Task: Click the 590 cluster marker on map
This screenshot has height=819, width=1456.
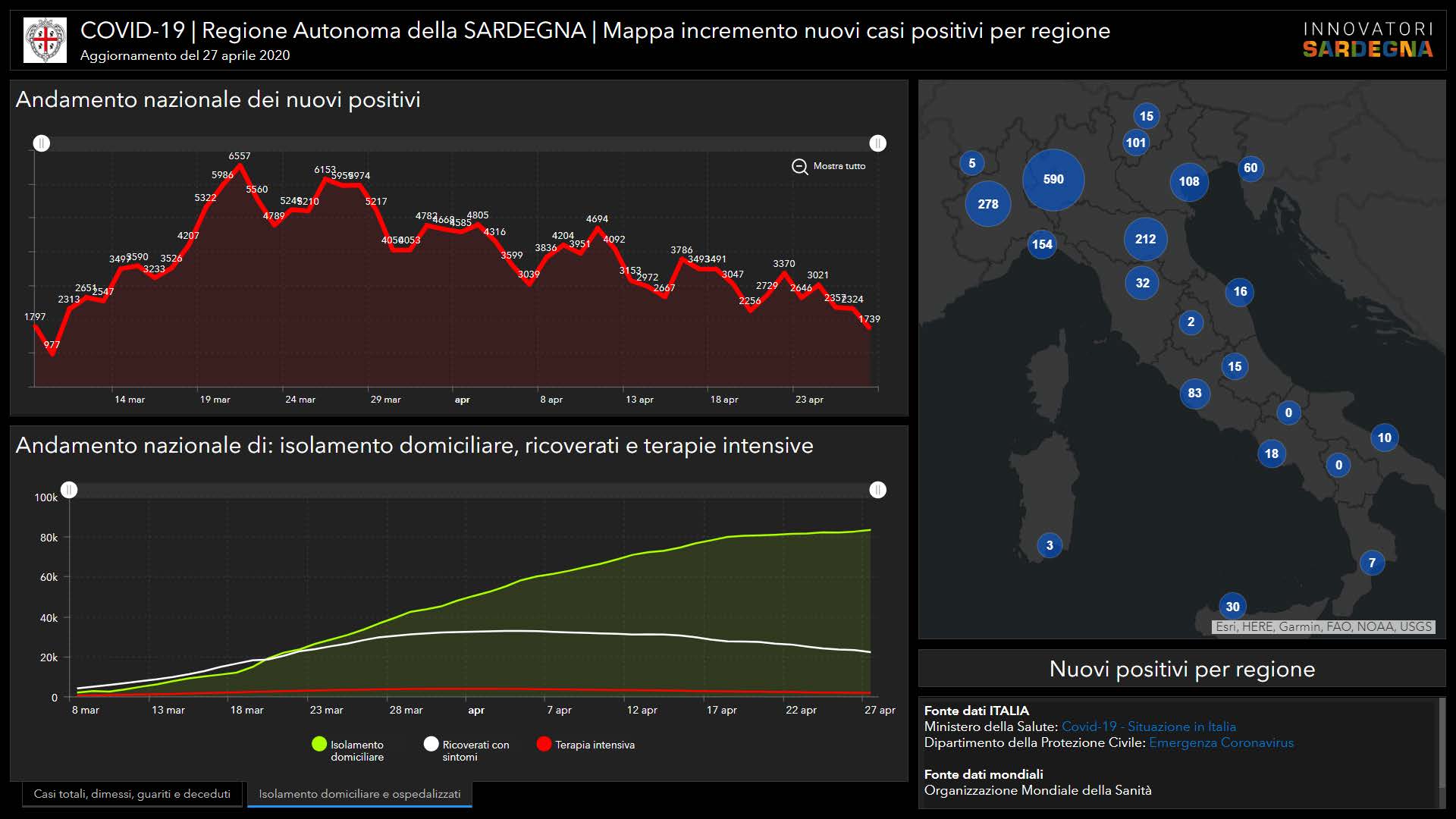Action: coord(1053,180)
